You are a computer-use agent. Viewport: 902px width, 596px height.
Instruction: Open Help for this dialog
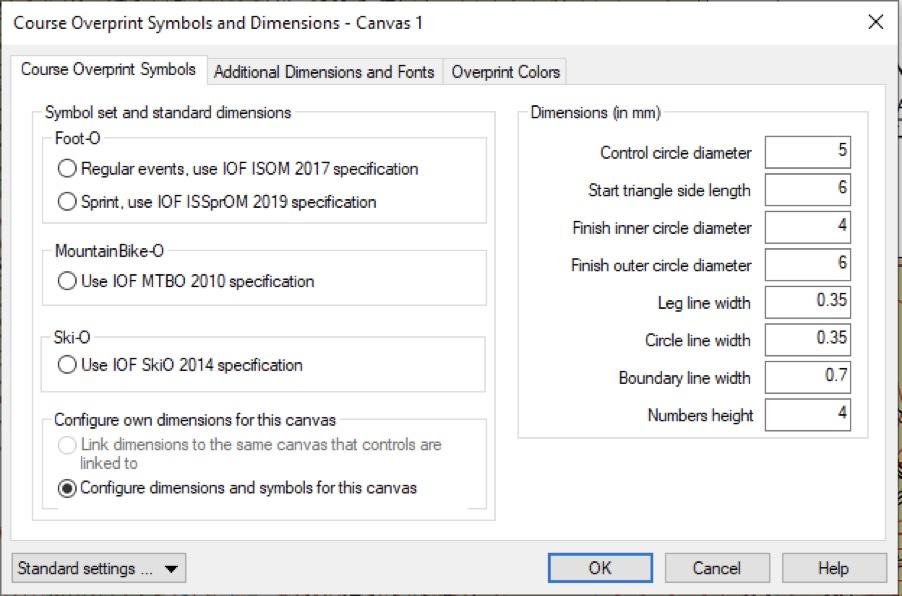(x=834, y=568)
